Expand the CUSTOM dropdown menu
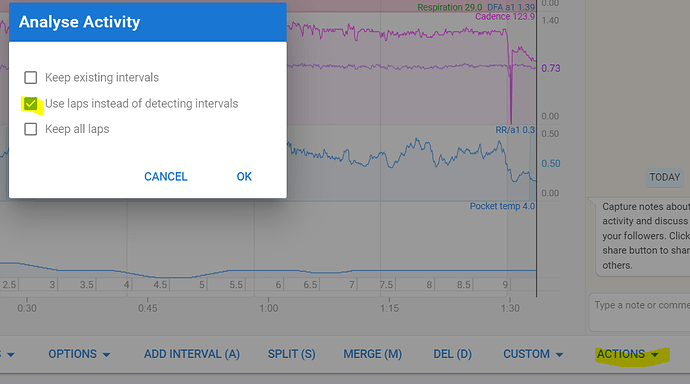The image size is (690, 384). 533,354
